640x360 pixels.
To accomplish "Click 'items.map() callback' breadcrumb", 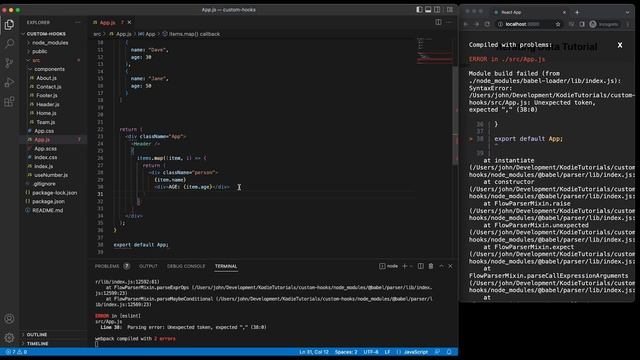I will [x=194, y=34].
